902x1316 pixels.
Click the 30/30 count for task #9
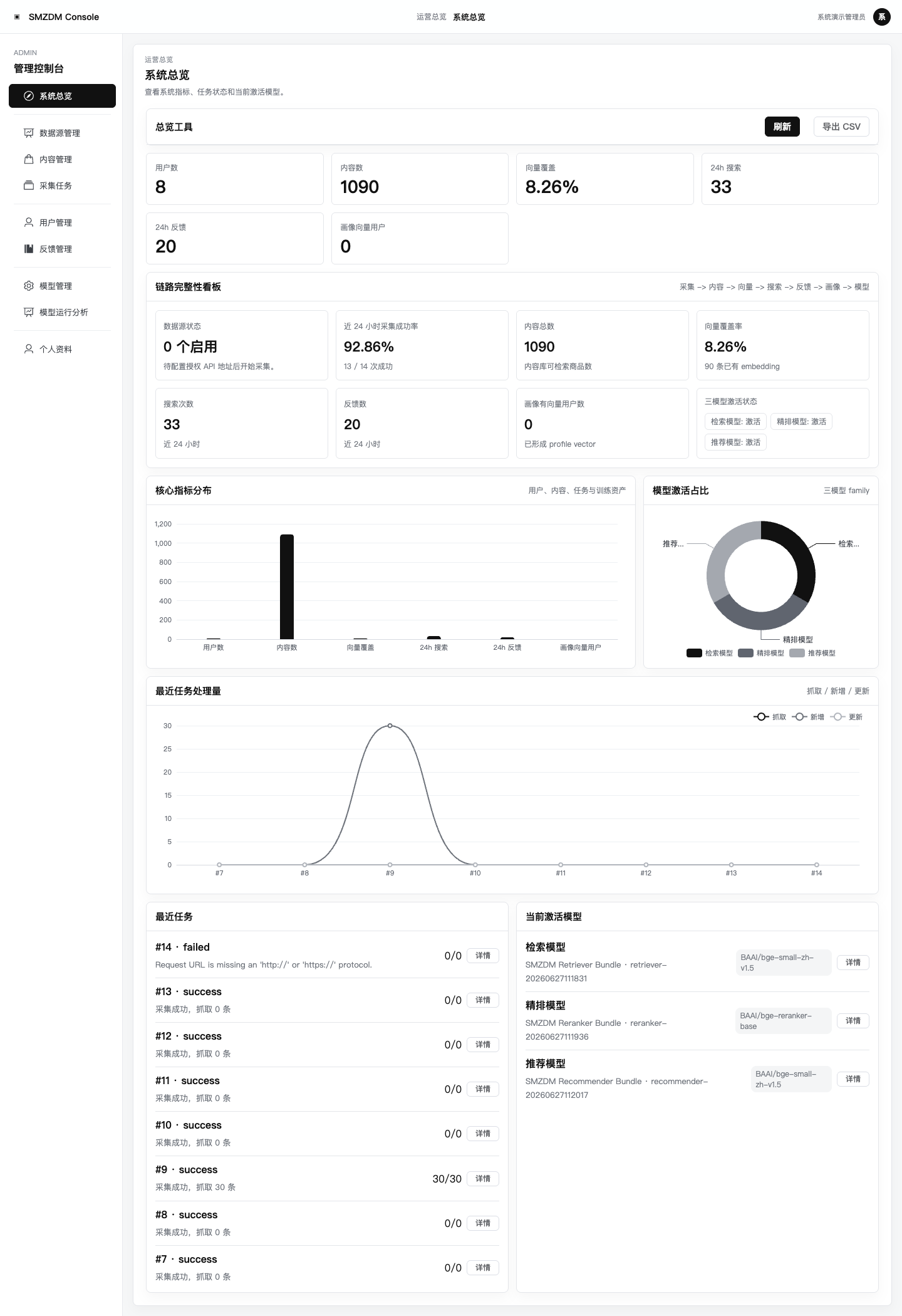447,1179
